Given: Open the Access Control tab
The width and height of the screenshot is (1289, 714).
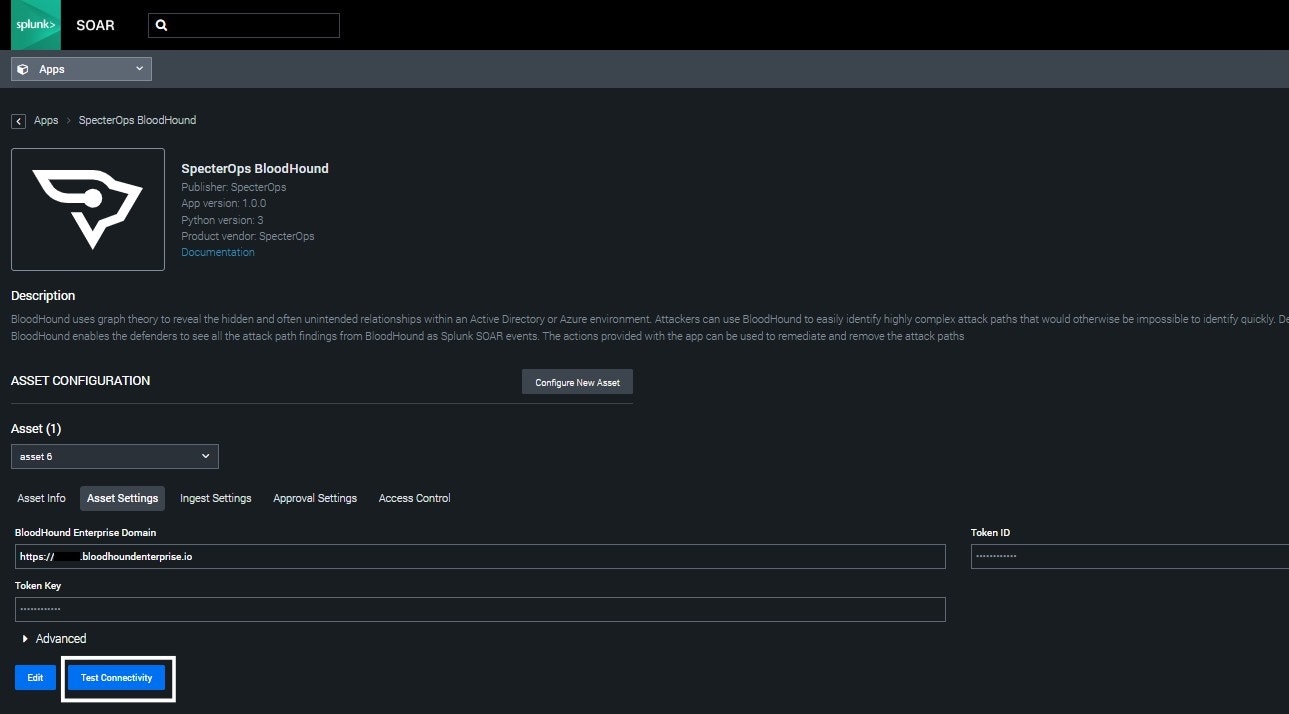Looking at the screenshot, I should [x=414, y=497].
